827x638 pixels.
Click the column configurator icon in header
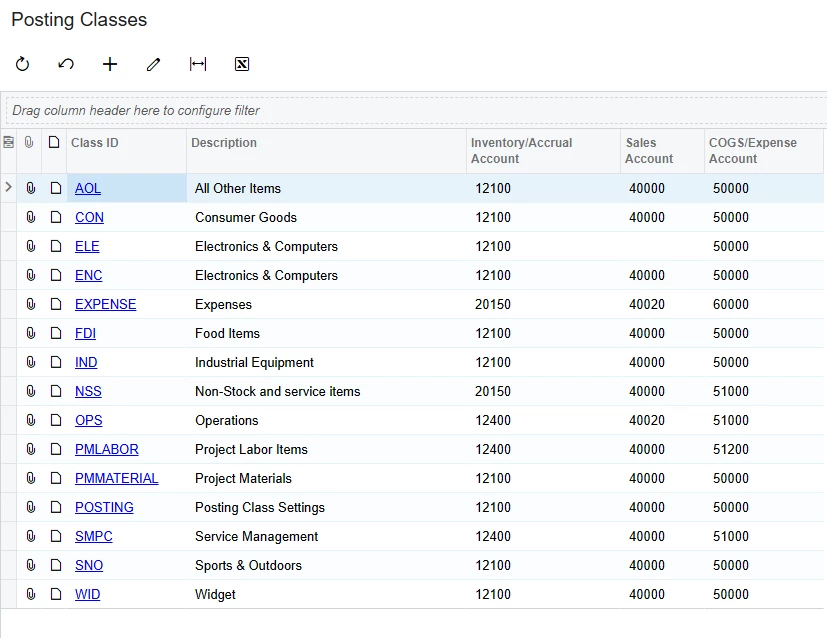(8, 142)
